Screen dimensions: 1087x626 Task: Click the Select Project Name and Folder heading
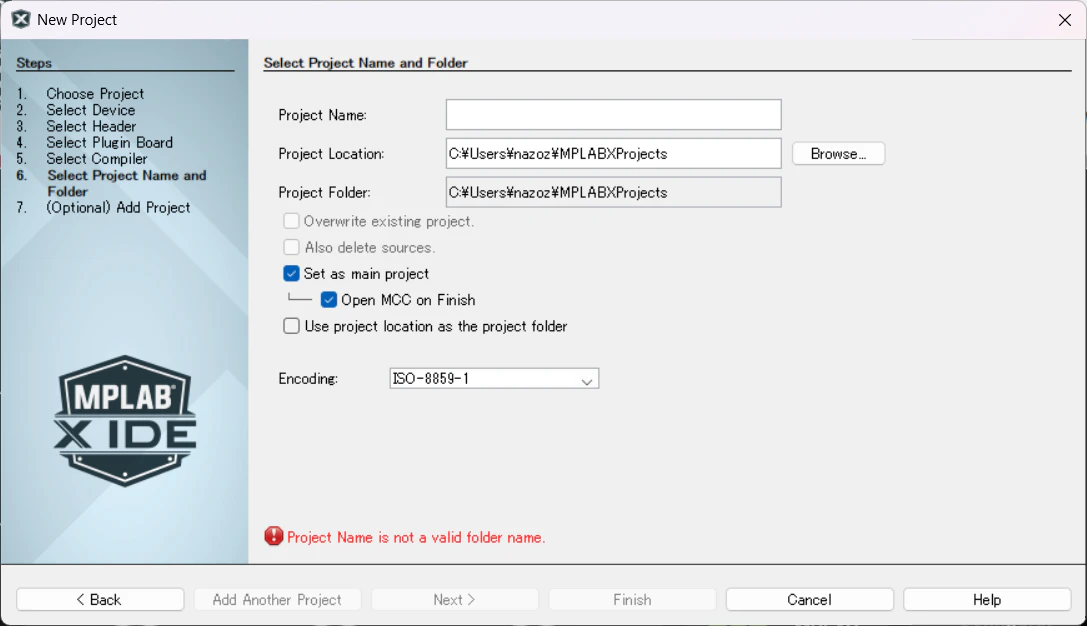click(x=365, y=63)
